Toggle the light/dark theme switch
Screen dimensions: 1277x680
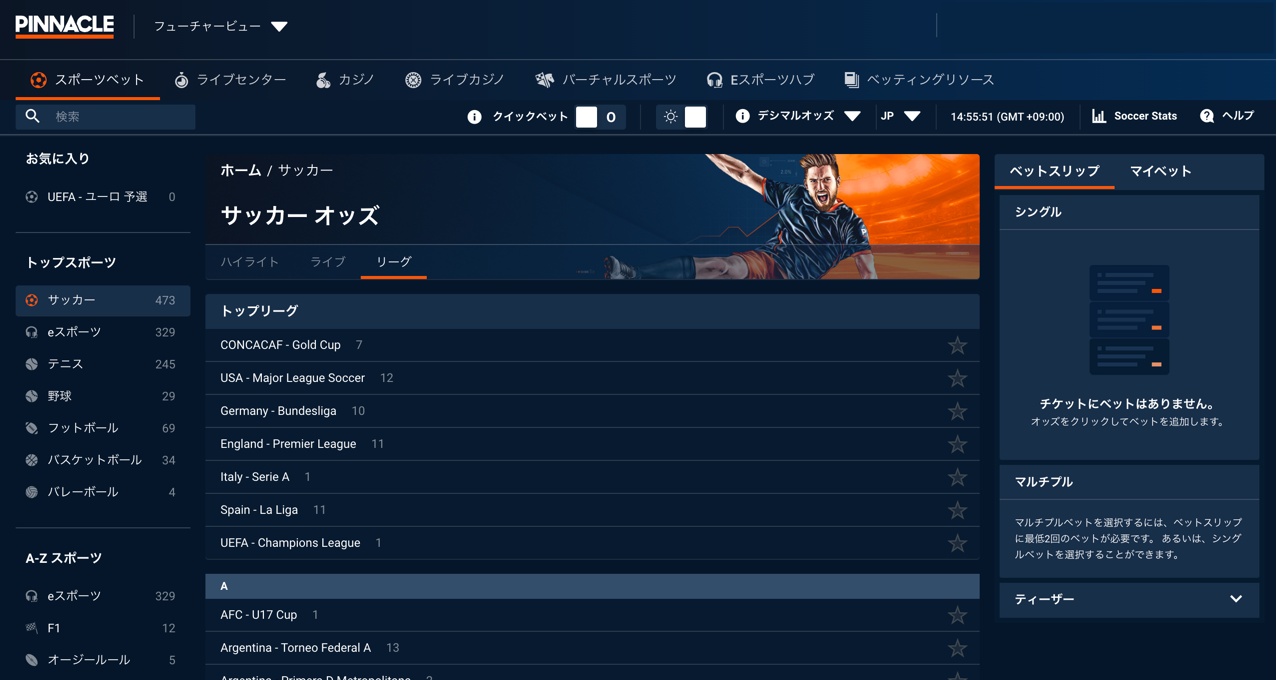[682, 117]
